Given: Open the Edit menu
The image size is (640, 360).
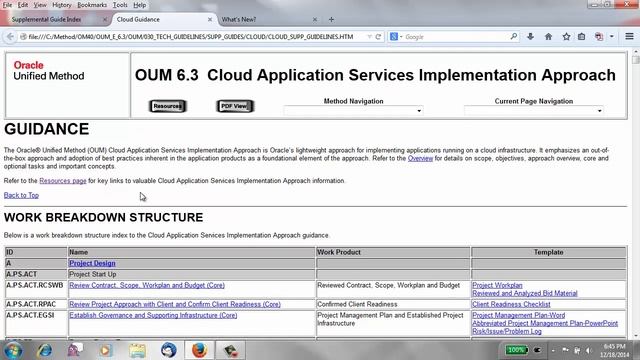Looking at the screenshot, I should (23, 5).
